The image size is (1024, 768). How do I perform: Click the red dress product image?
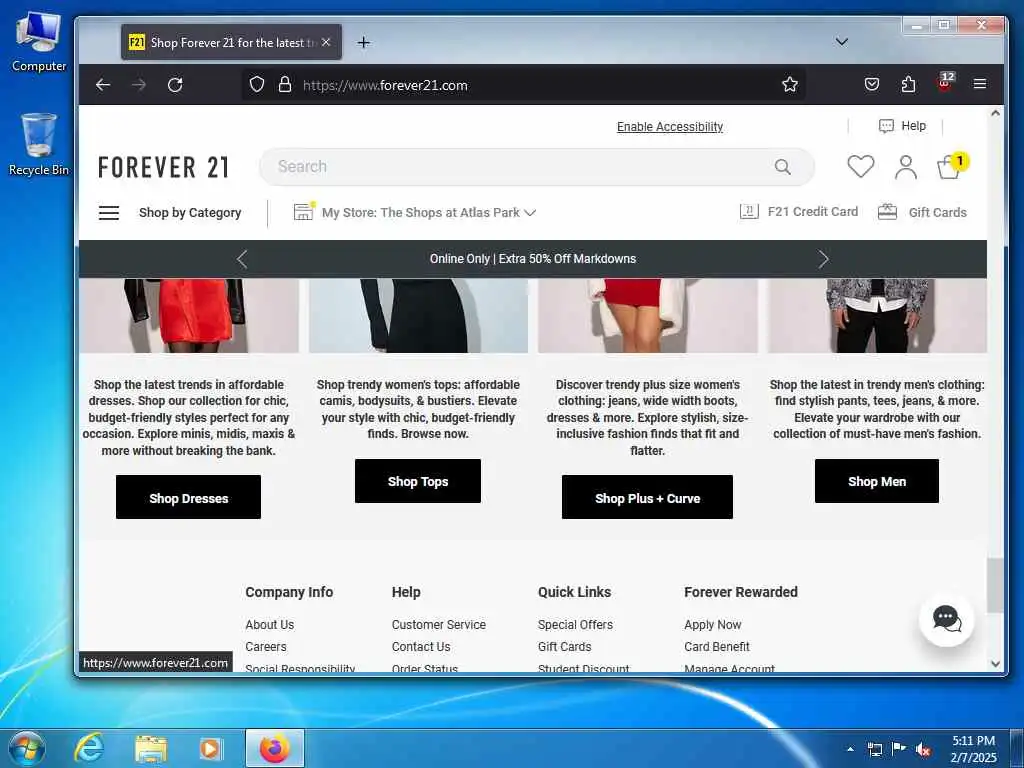click(x=189, y=315)
